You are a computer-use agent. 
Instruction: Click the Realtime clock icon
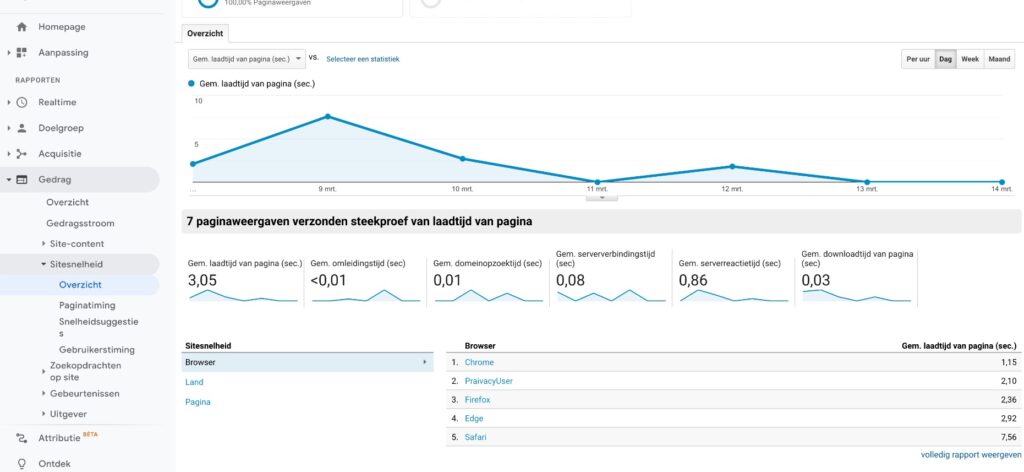pyautogui.click(x=22, y=102)
